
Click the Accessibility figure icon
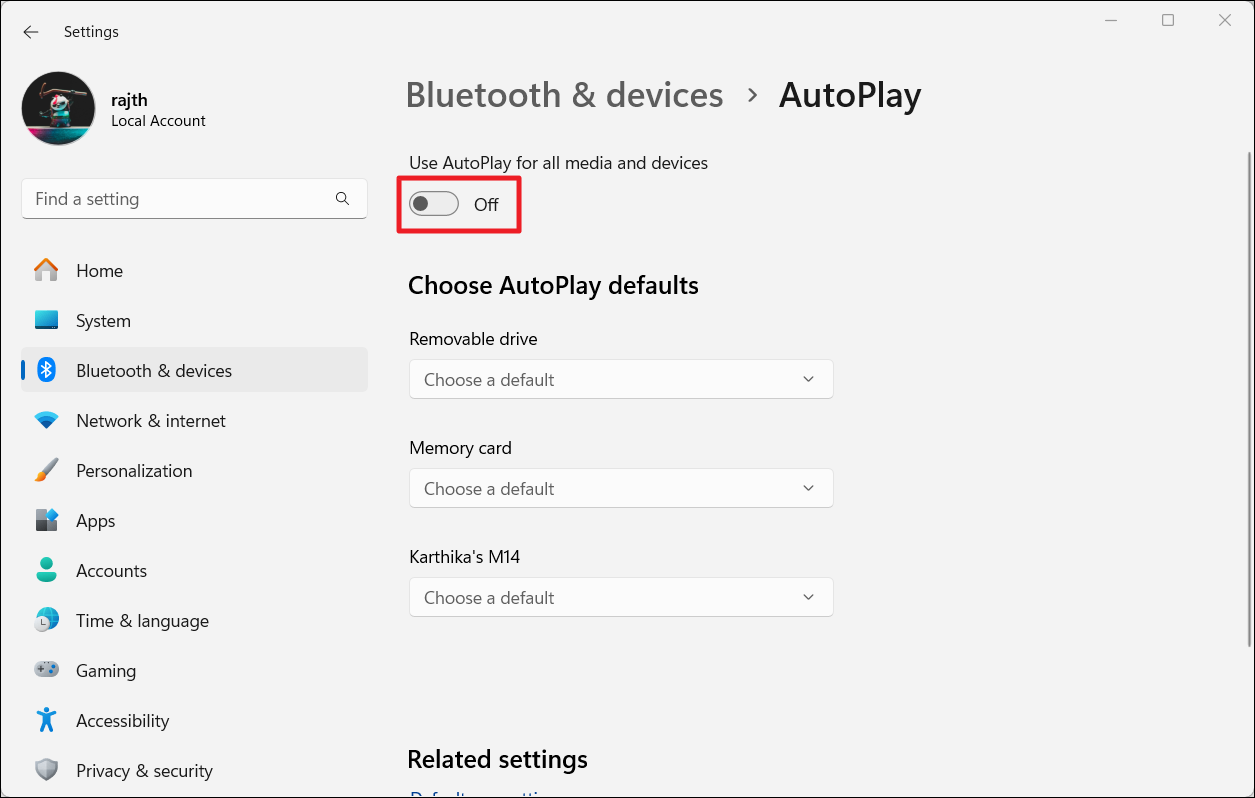pos(46,720)
